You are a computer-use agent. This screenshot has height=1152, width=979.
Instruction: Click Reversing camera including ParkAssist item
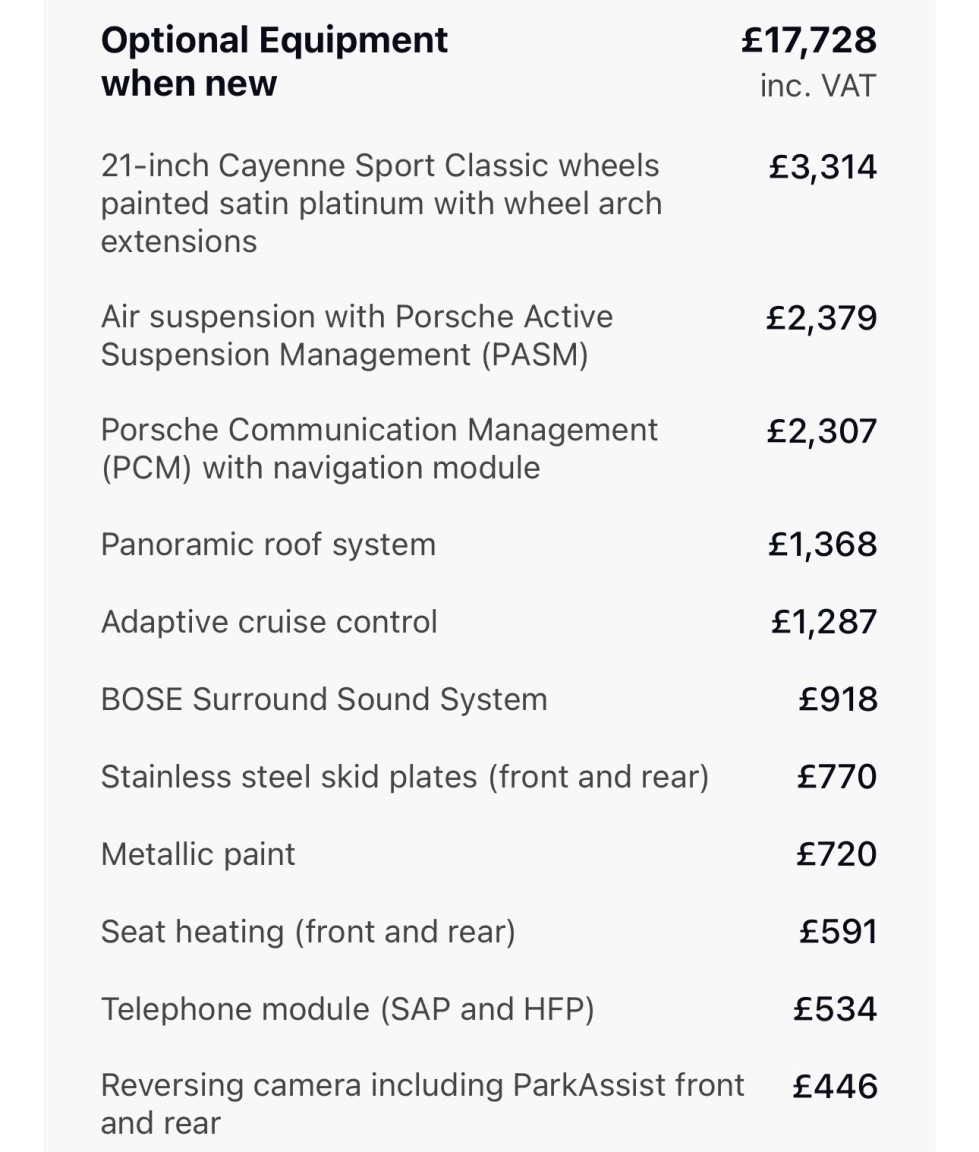point(422,1104)
